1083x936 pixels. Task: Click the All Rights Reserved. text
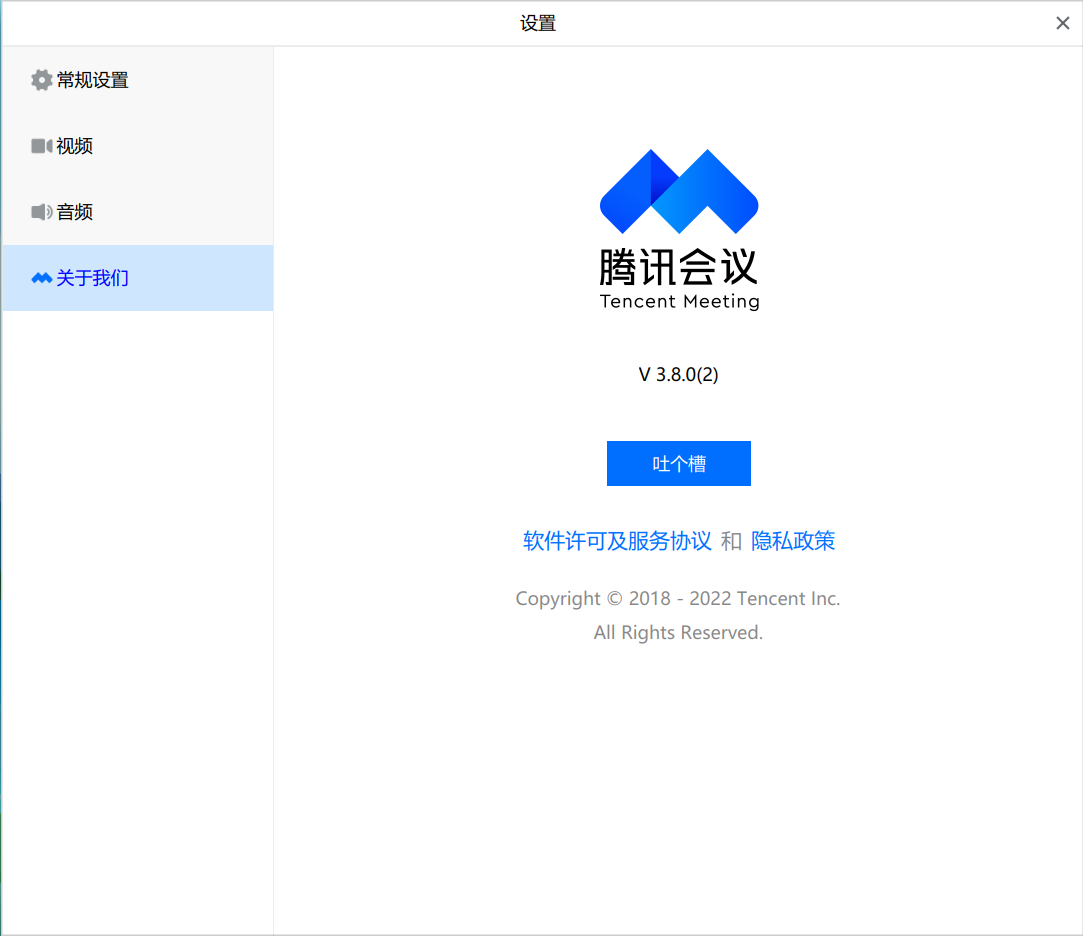[678, 632]
